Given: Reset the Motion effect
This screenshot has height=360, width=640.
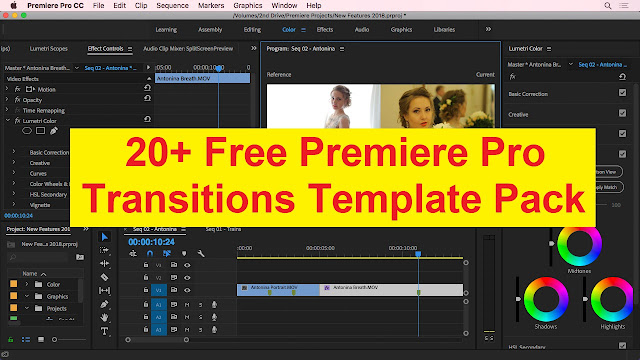Looking at the screenshot, I should point(147,88).
